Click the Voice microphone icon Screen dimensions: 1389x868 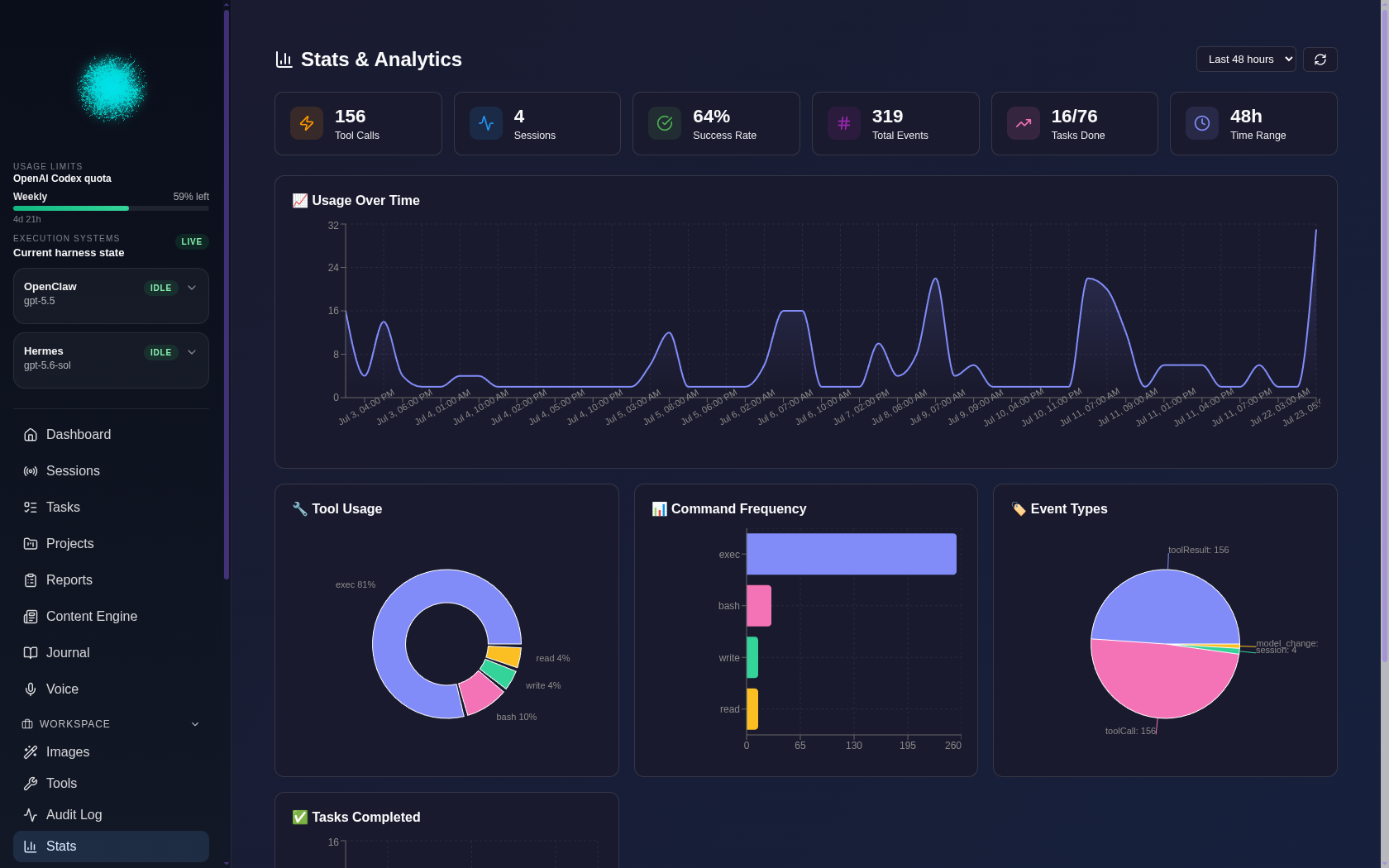[31, 689]
